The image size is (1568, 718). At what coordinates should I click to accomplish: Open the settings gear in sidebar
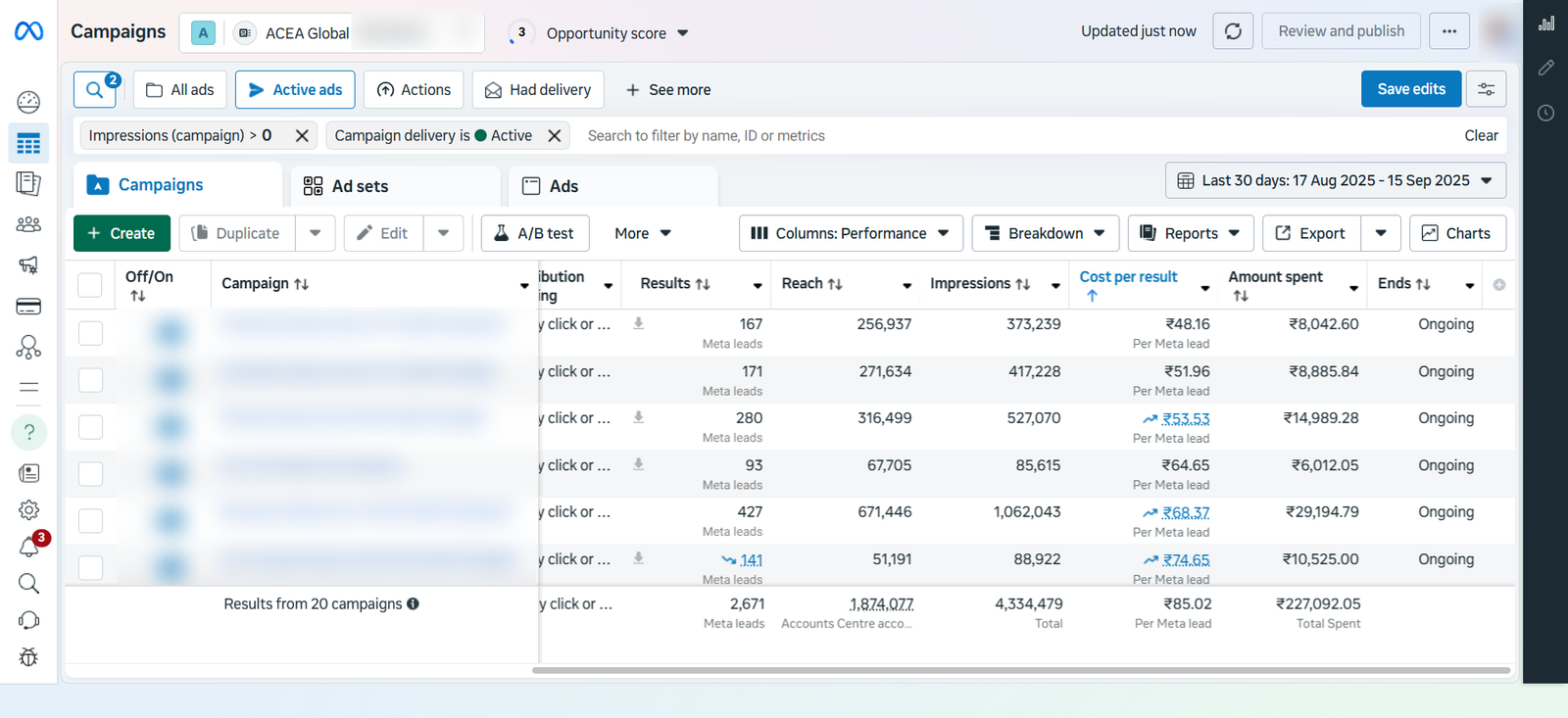click(28, 509)
